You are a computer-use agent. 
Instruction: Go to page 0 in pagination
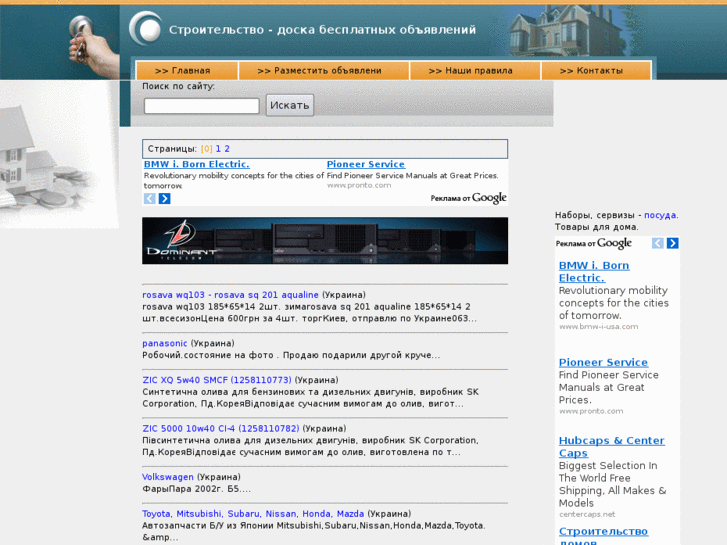(207, 149)
